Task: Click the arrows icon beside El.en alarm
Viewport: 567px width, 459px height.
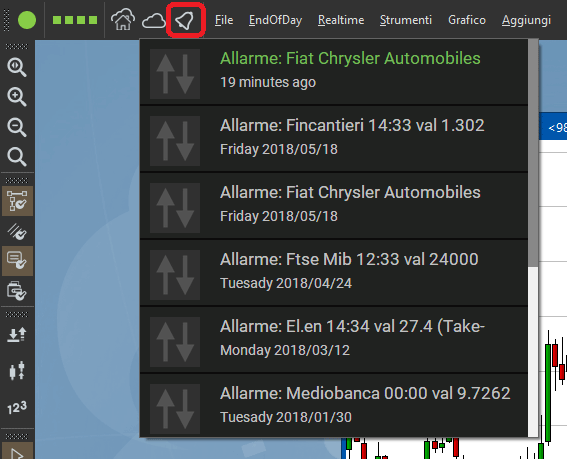Action: pos(175,342)
